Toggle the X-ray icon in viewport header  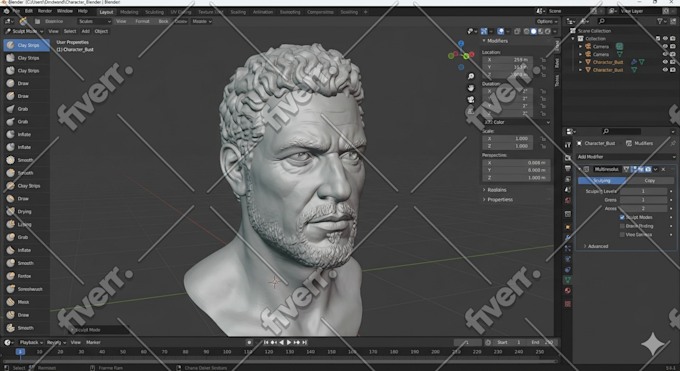pos(517,31)
